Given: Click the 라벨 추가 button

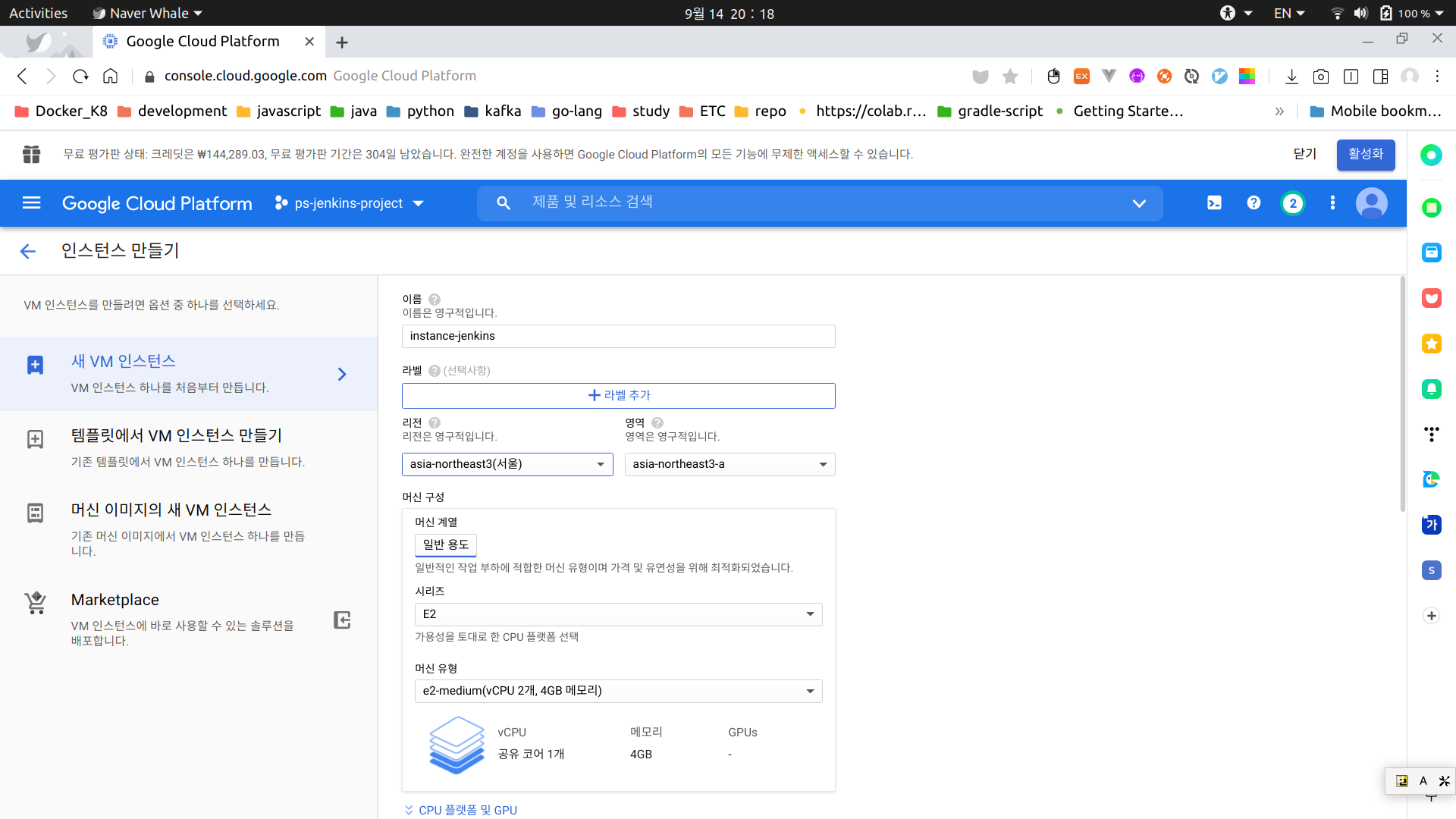Looking at the screenshot, I should pos(618,395).
